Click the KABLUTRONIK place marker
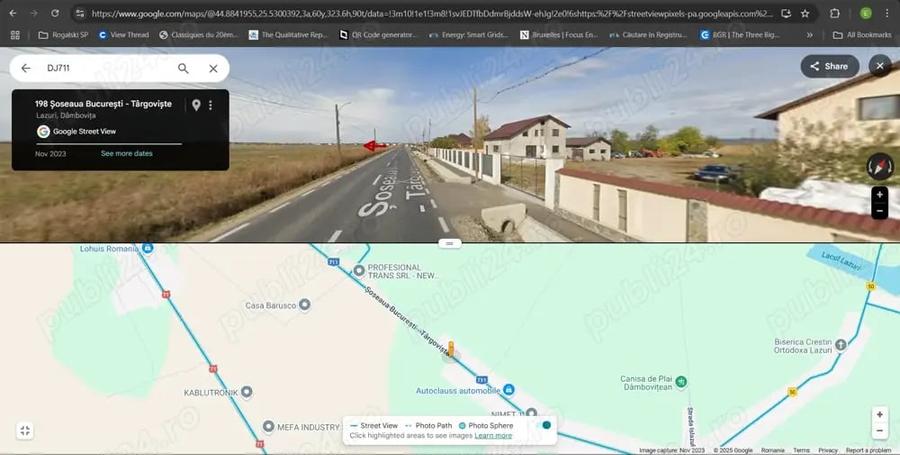The height and width of the screenshot is (455, 900). (246, 392)
